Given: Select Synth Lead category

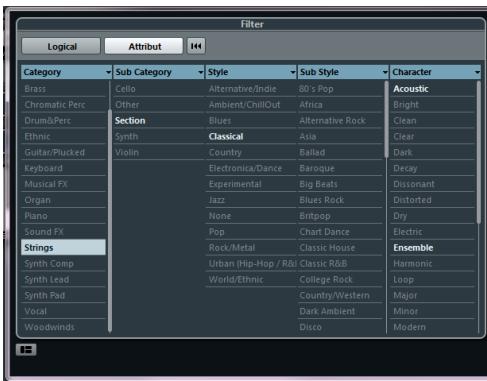Looking at the screenshot, I should tap(63, 279).
